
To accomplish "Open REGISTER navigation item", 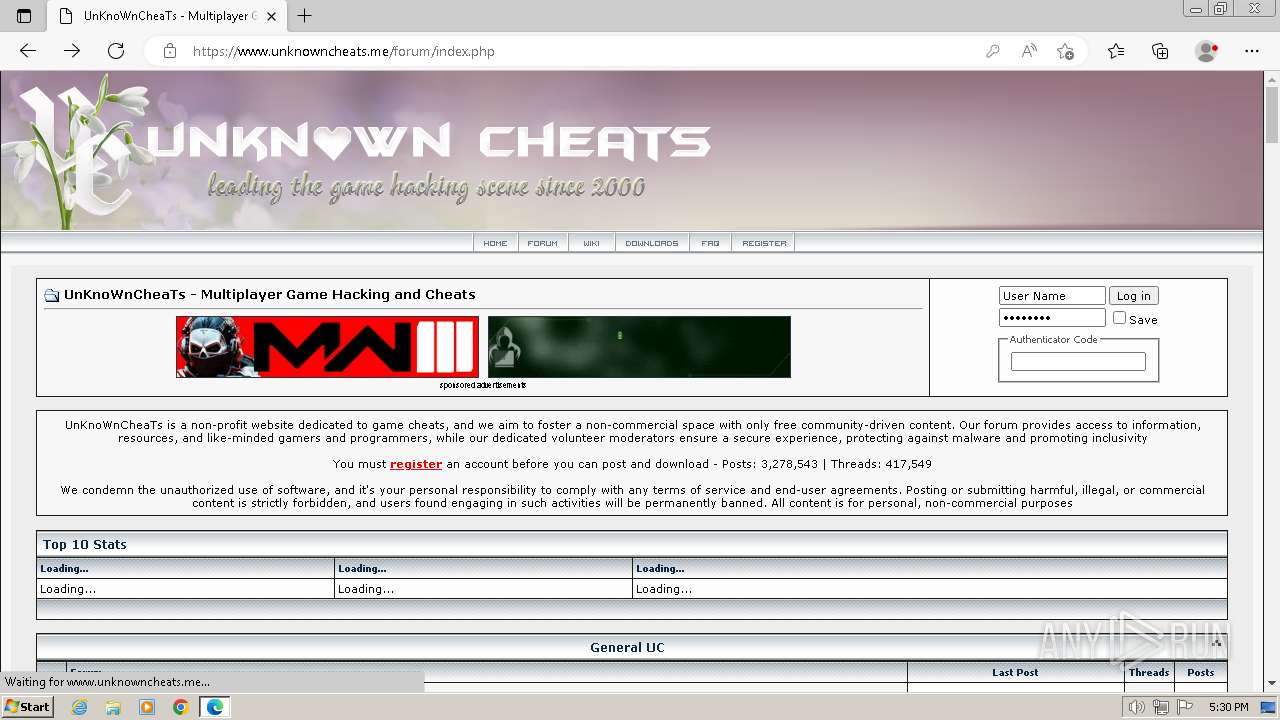I will [764, 243].
